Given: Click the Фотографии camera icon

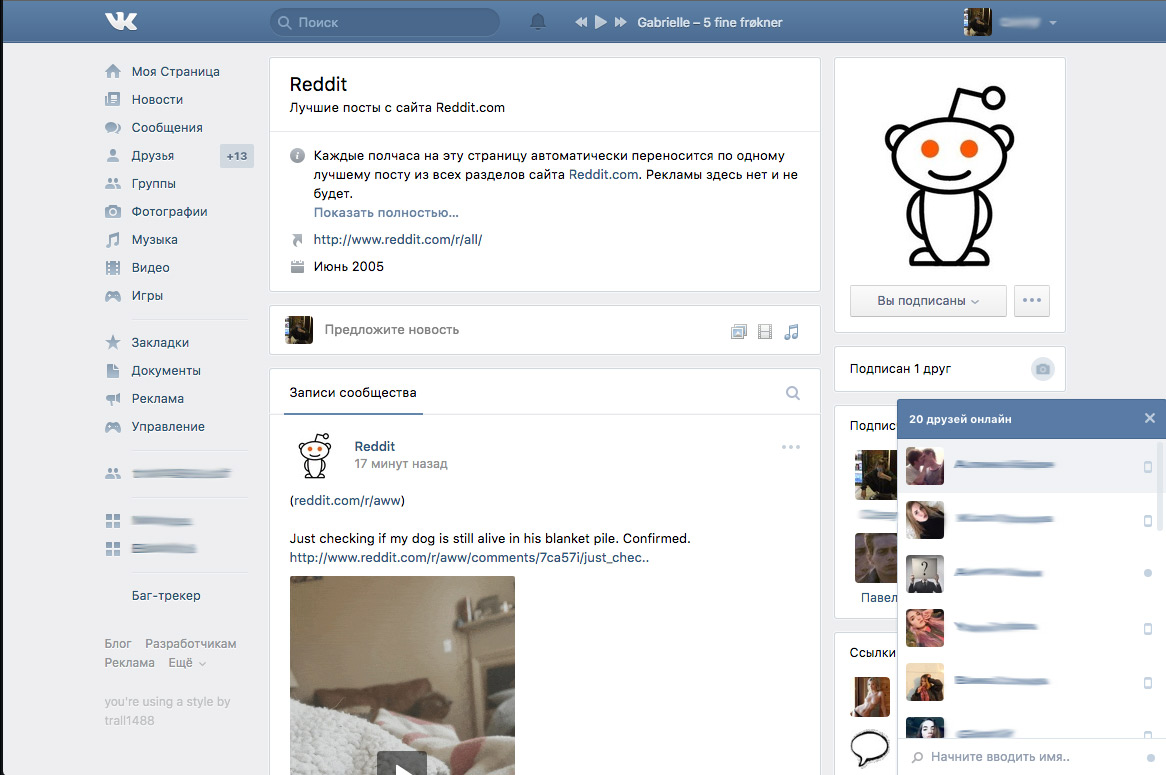Looking at the screenshot, I should click(x=113, y=211).
